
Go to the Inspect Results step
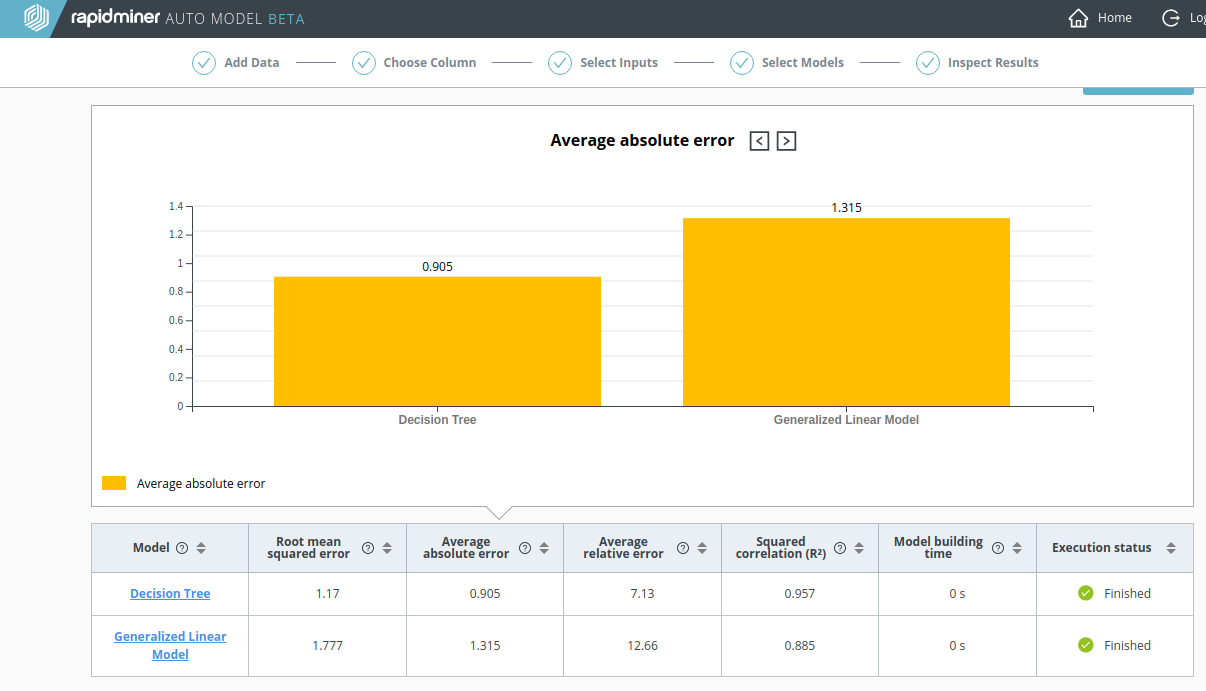coord(992,63)
